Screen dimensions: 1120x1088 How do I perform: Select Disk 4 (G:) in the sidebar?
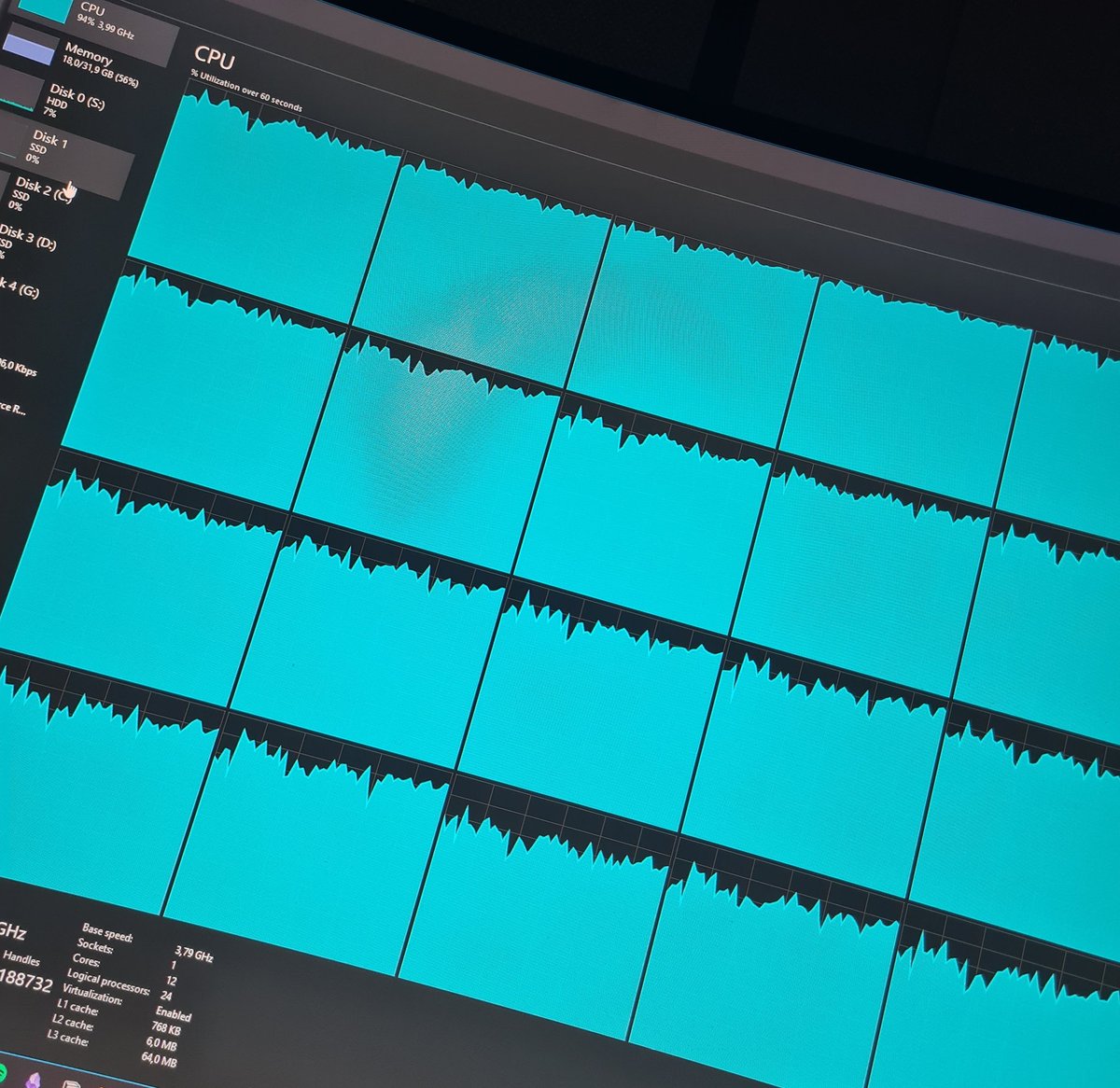point(19,287)
